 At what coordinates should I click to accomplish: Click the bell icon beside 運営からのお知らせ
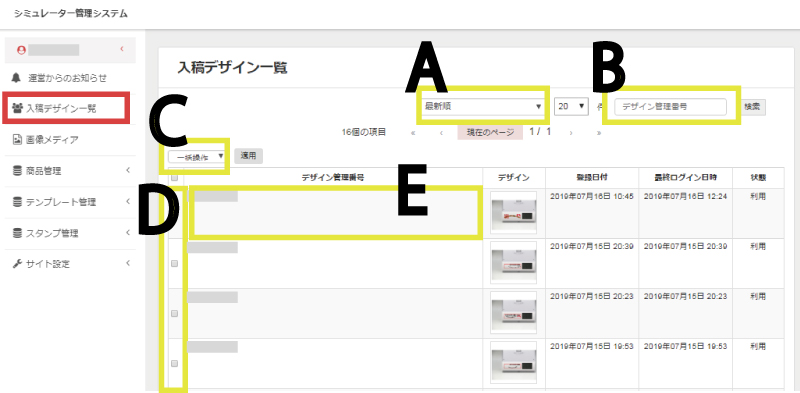(17, 78)
